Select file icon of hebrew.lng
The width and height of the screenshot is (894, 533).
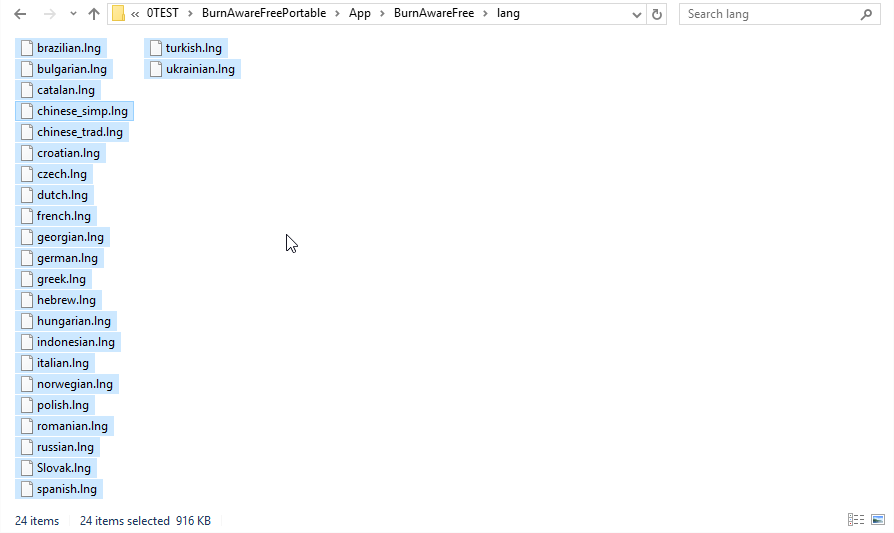pos(27,300)
